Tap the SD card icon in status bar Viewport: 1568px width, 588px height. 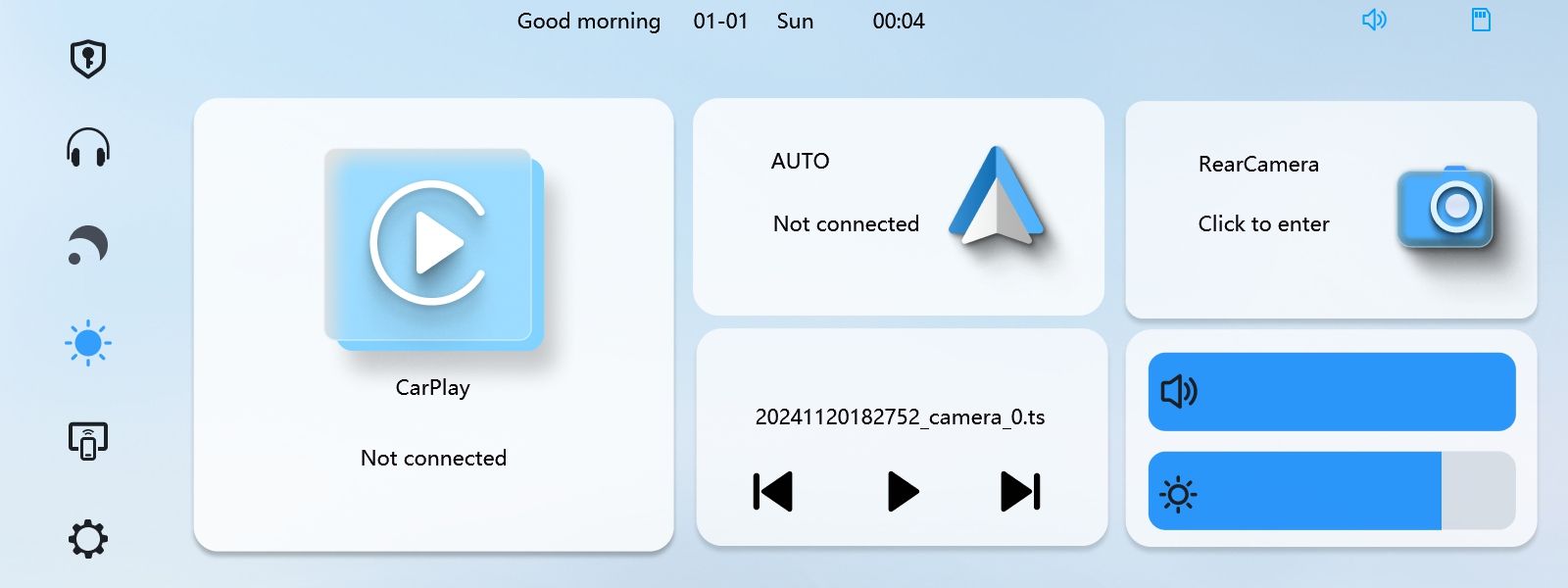tap(1481, 20)
